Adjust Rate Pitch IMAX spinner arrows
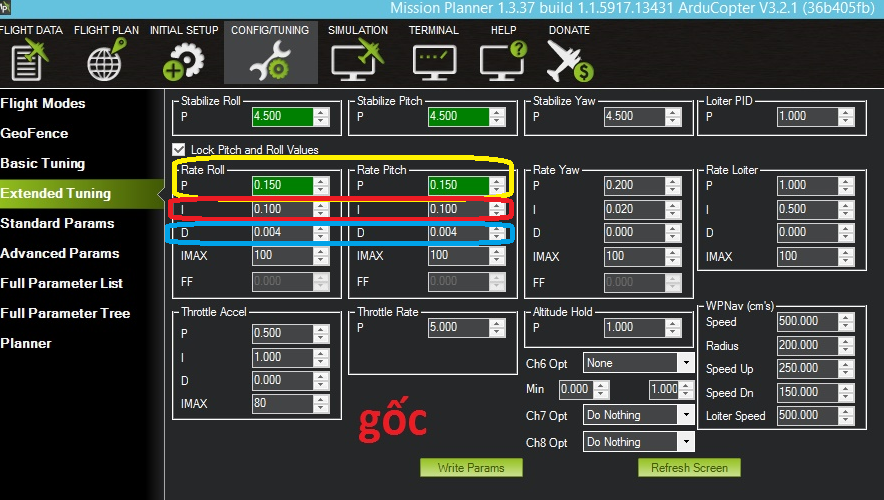Image resolution: width=884 pixels, height=500 pixels. pos(497,256)
